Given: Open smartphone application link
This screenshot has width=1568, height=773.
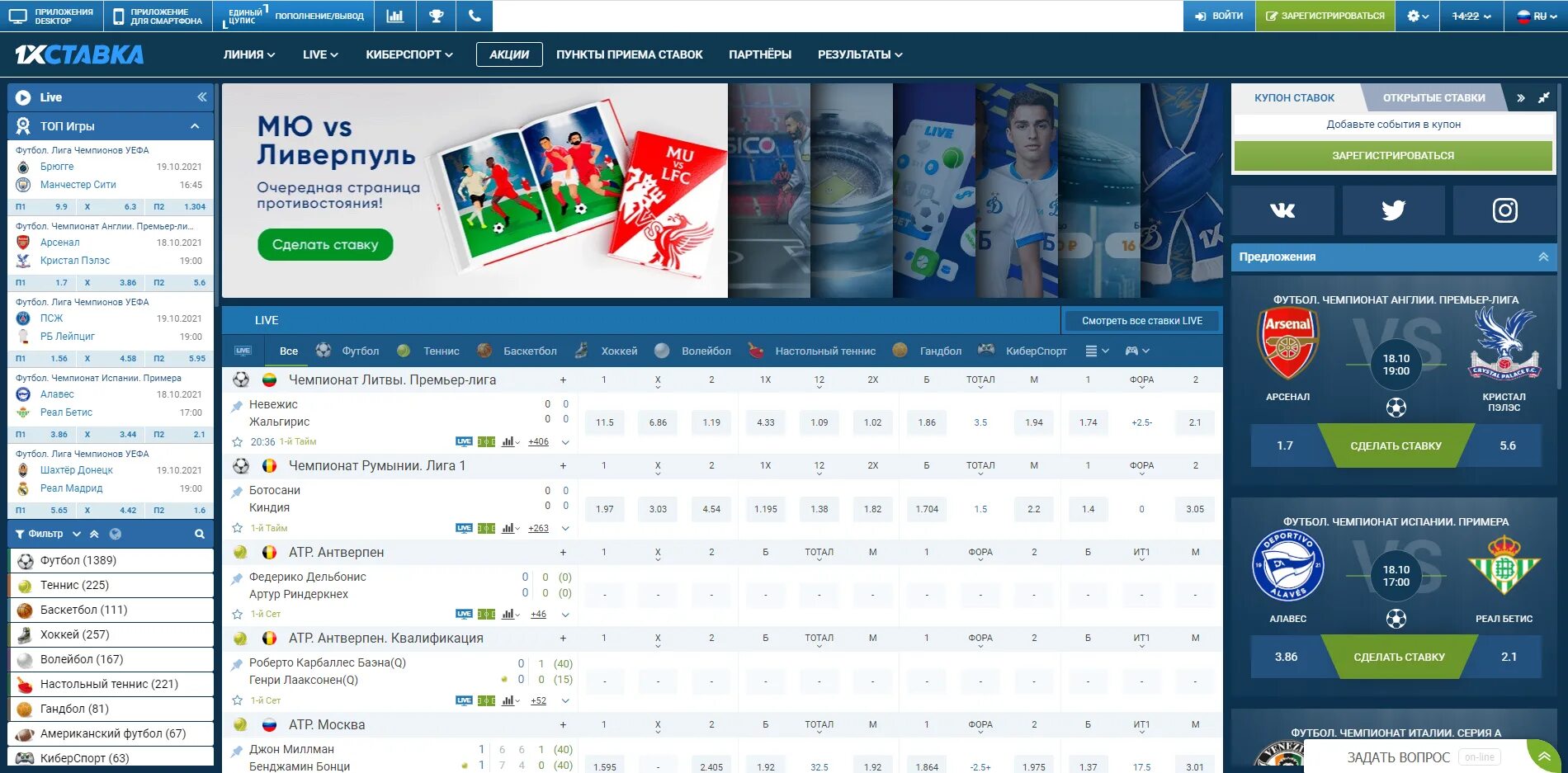Looking at the screenshot, I should click(158, 16).
